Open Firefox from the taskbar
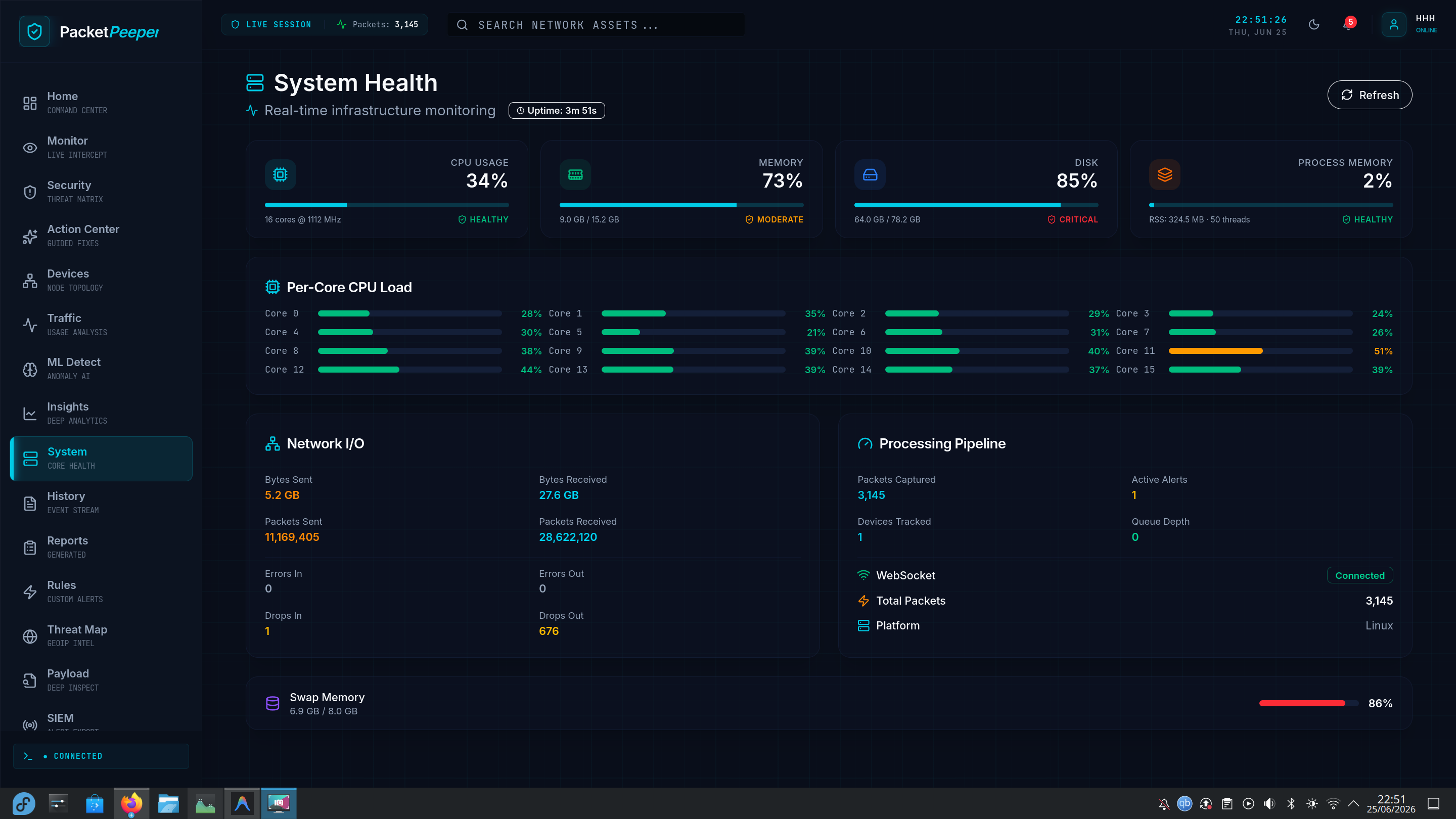Screen dimensions: 1456x819 pyautogui.click(x=131, y=803)
